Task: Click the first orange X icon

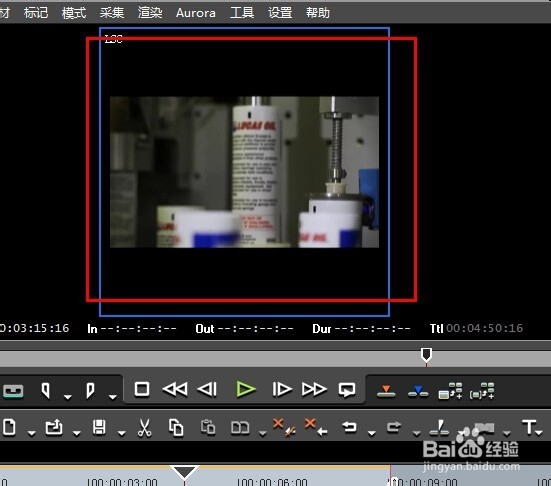Action: point(284,427)
